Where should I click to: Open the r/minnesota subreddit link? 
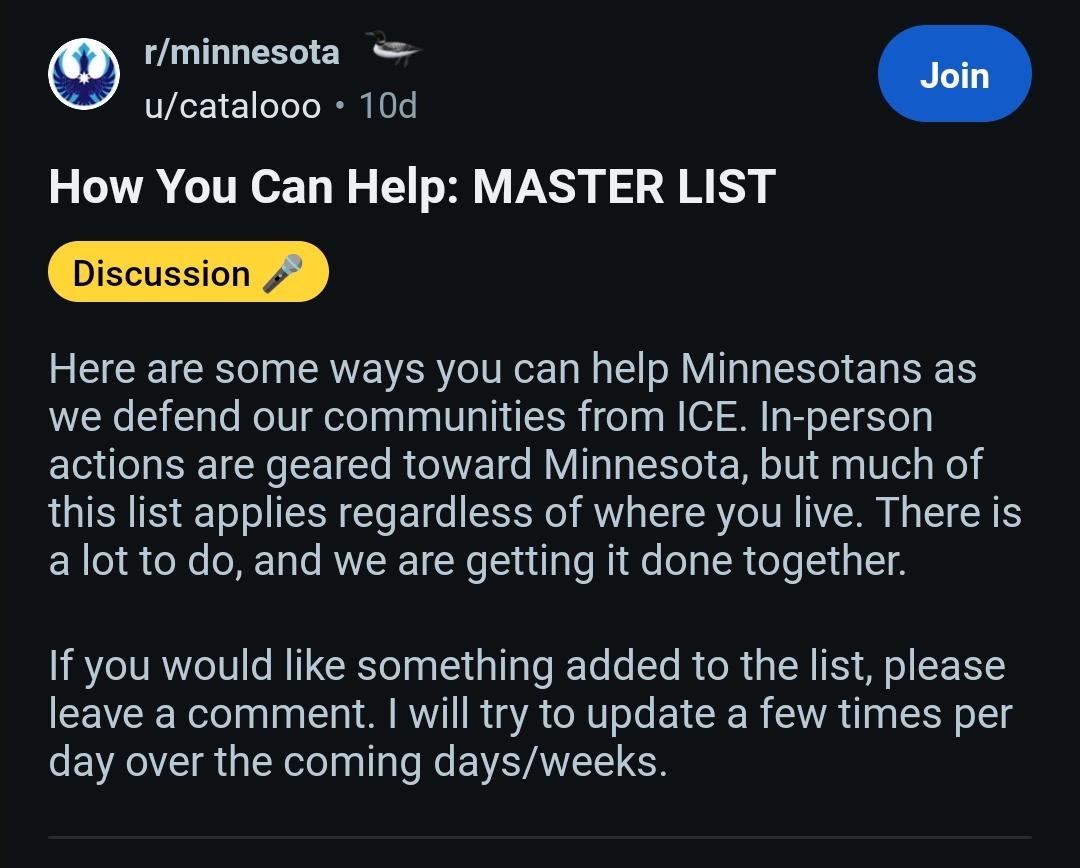(x=242, y=52)
